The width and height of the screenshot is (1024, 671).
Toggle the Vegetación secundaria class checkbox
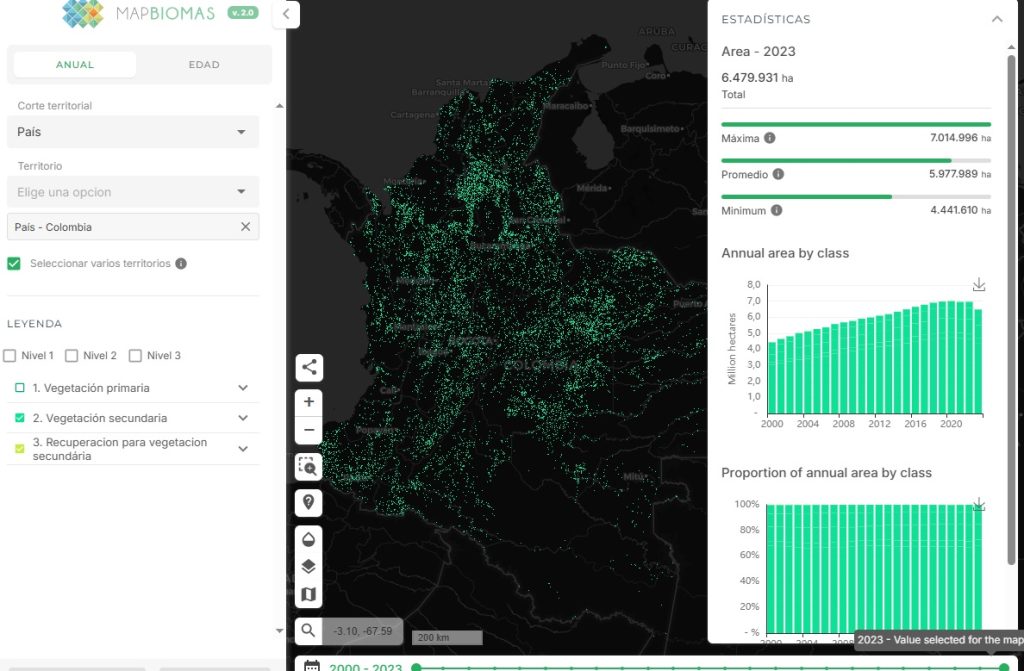20,418
